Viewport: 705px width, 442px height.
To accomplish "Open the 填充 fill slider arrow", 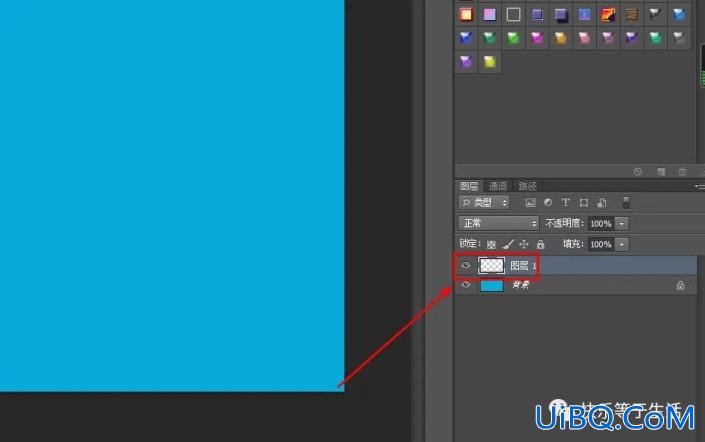I will point(622,244).
